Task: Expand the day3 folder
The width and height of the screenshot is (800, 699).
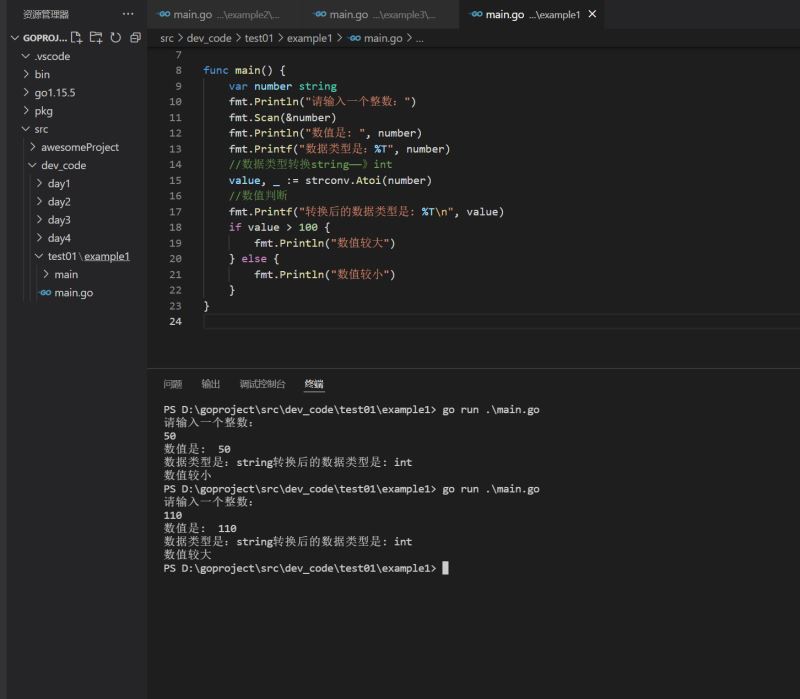Action: coord(39,220)
